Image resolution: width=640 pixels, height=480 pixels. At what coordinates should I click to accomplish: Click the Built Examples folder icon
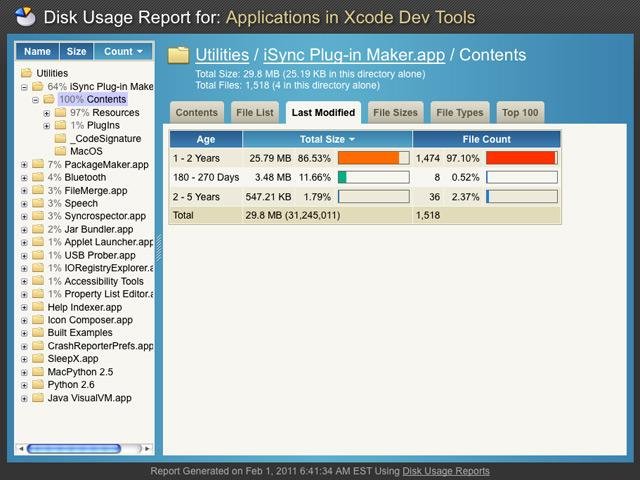point(38,332)
